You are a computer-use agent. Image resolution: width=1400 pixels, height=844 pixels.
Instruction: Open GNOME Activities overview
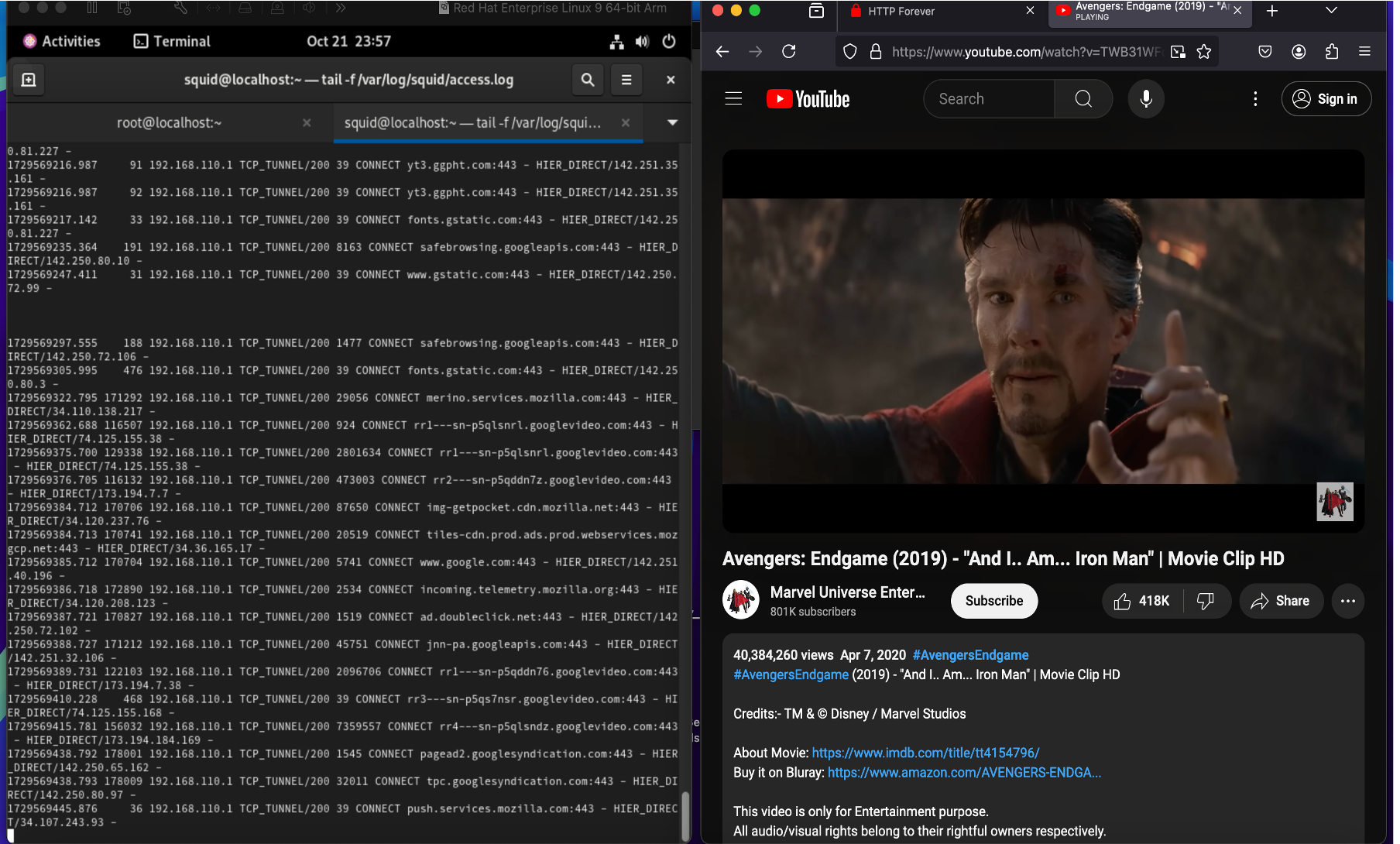(x=62, y=42)
